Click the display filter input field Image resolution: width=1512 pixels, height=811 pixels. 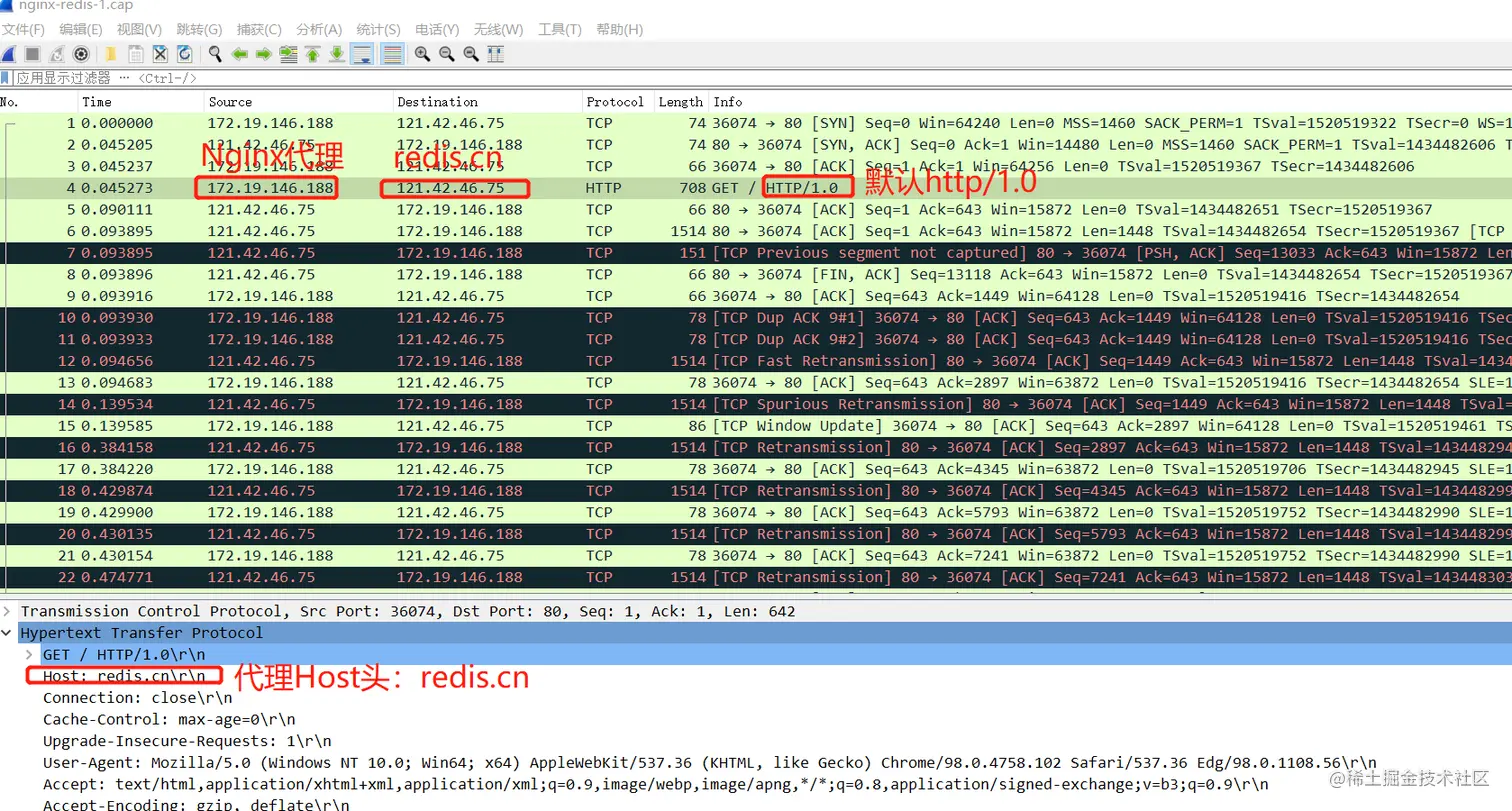(760, 78)
